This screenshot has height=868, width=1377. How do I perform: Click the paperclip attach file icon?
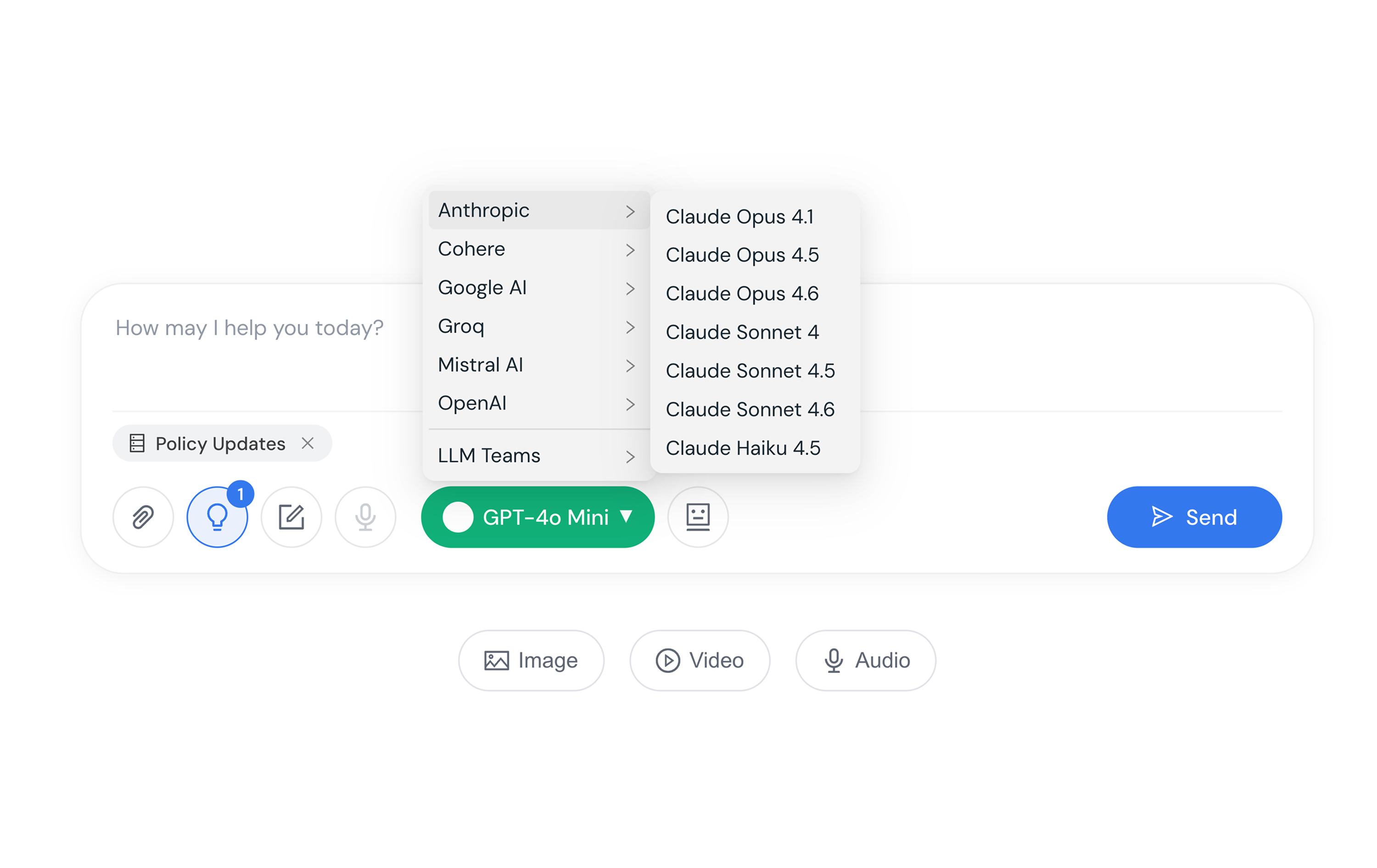click(x=143, y=517)
